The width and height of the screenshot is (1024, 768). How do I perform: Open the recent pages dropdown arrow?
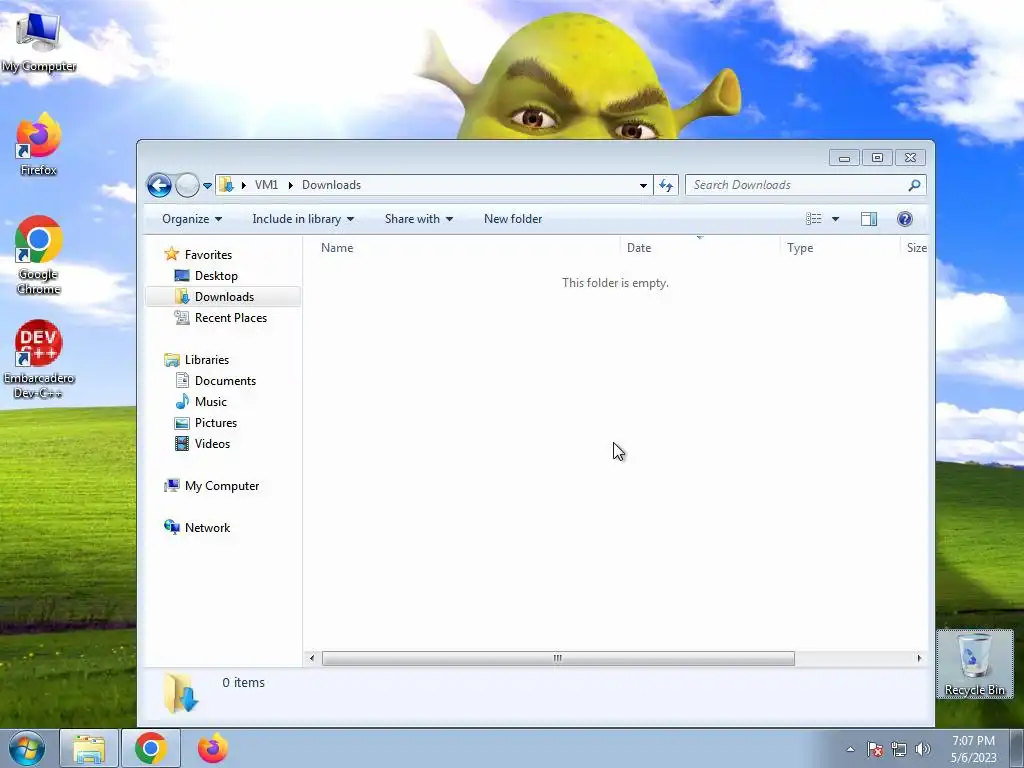pos(207,185)
